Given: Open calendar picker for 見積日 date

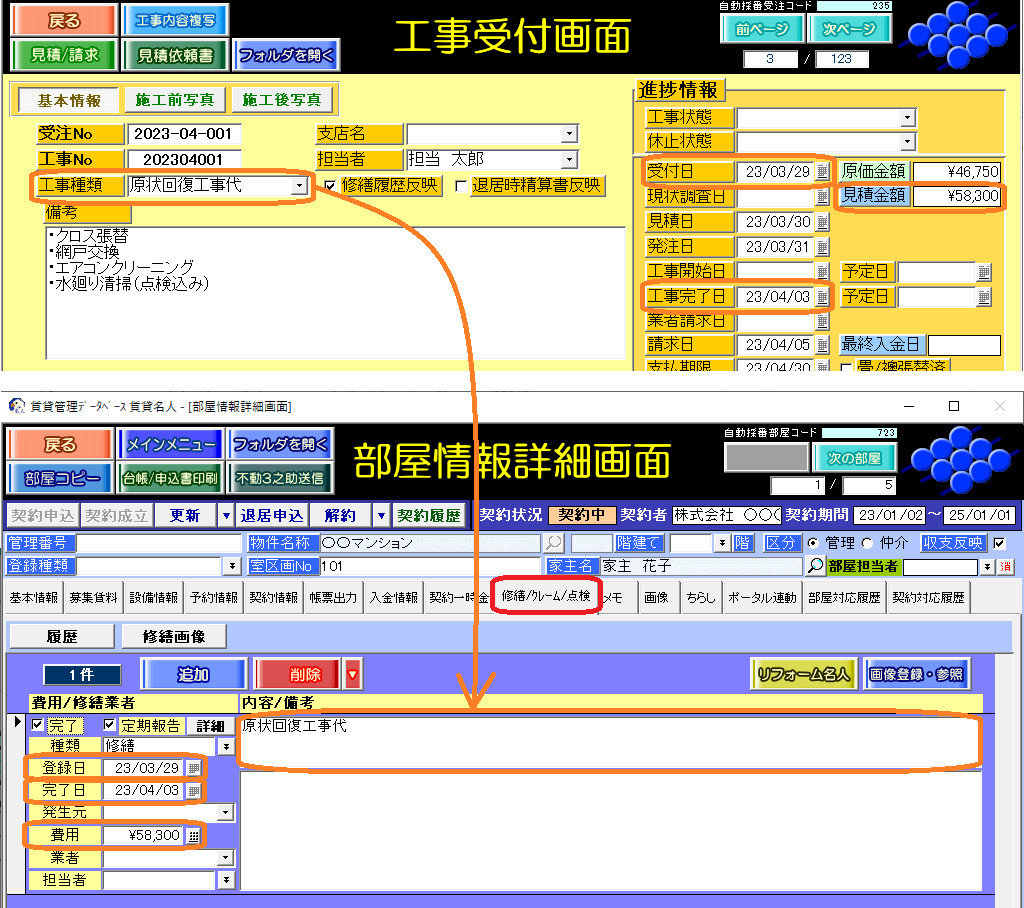Looking at the screenshot, I should click(x=822, y=222).
